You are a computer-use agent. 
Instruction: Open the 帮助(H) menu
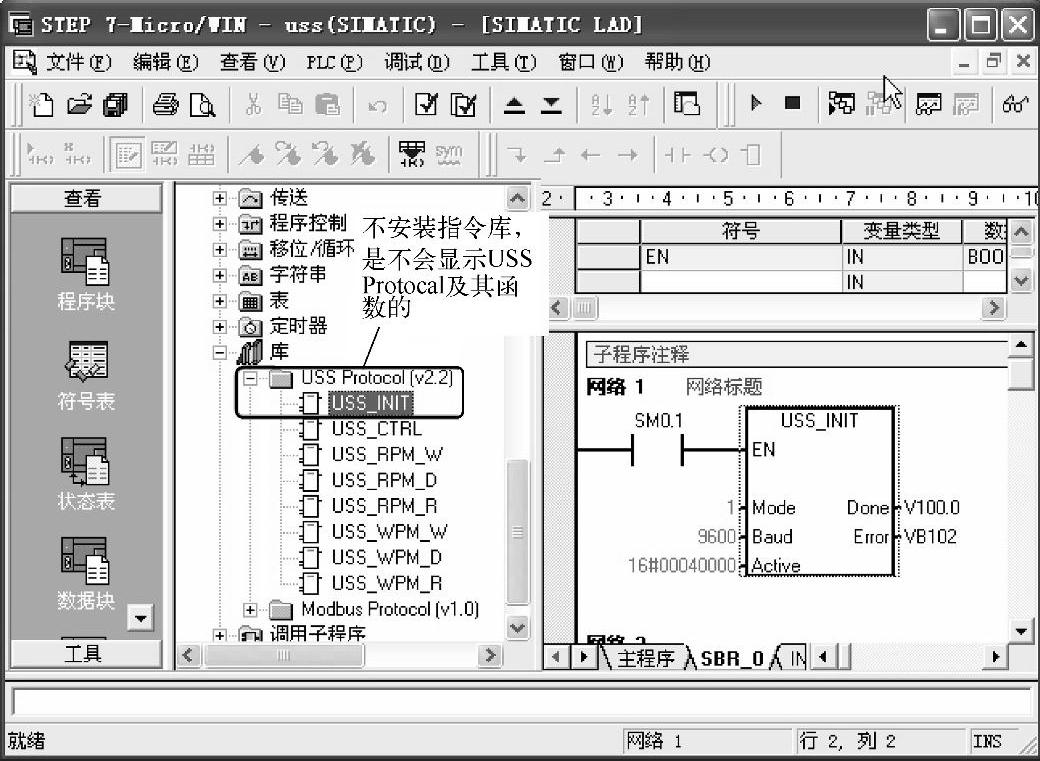coord(677,62)
